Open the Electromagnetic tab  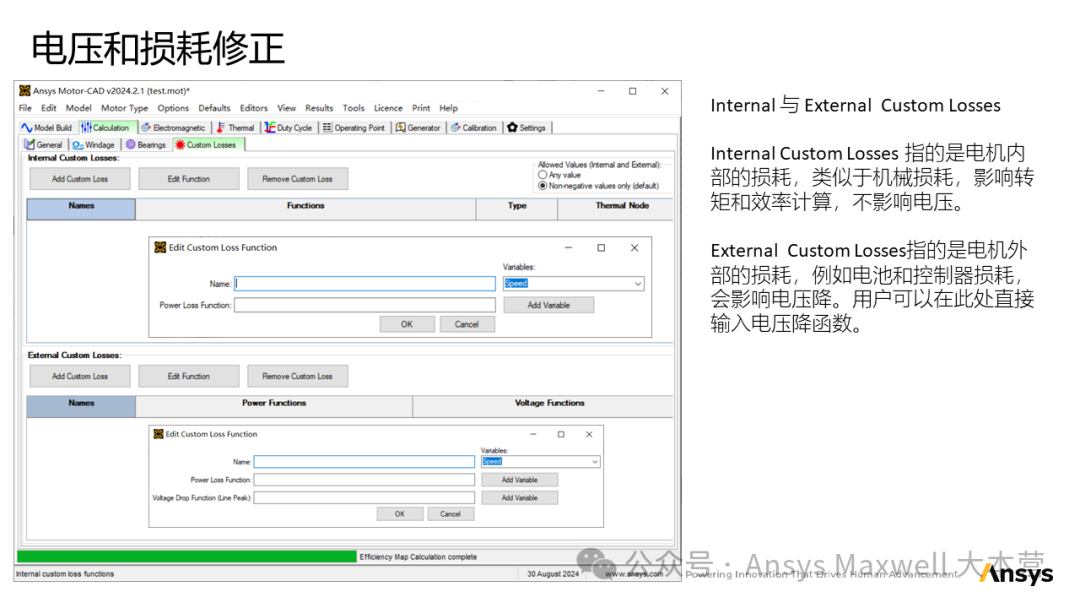pos(174,127)
